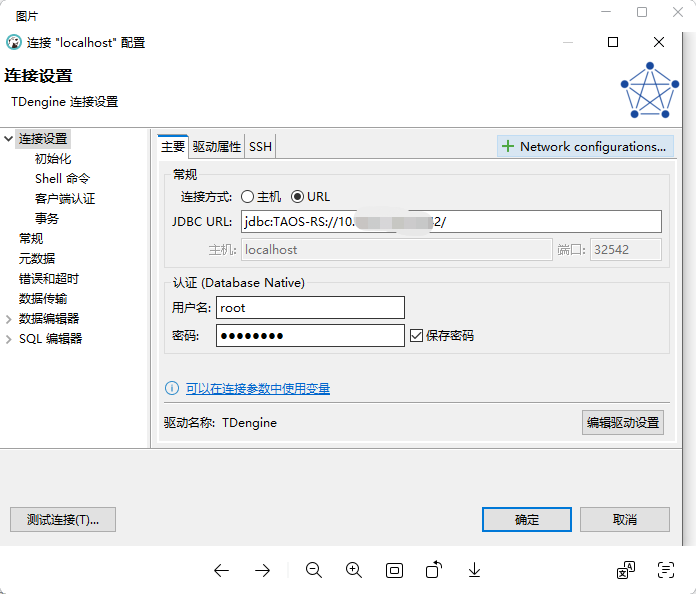Click into the JDBC URL field
The image size is (696, 594).
451,222
